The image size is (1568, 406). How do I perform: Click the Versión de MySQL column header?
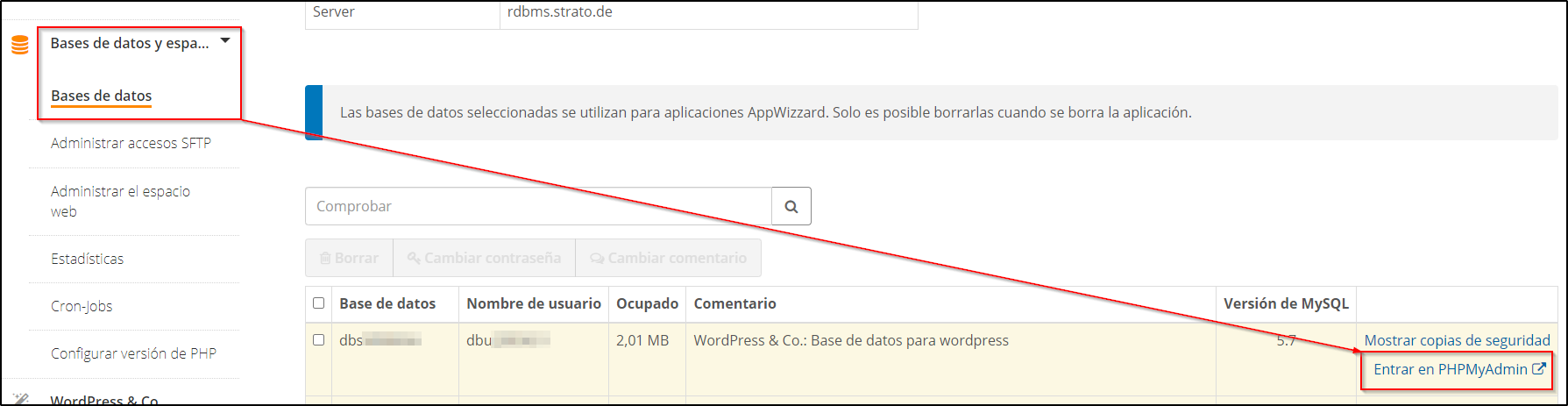tap(1286, 303)
